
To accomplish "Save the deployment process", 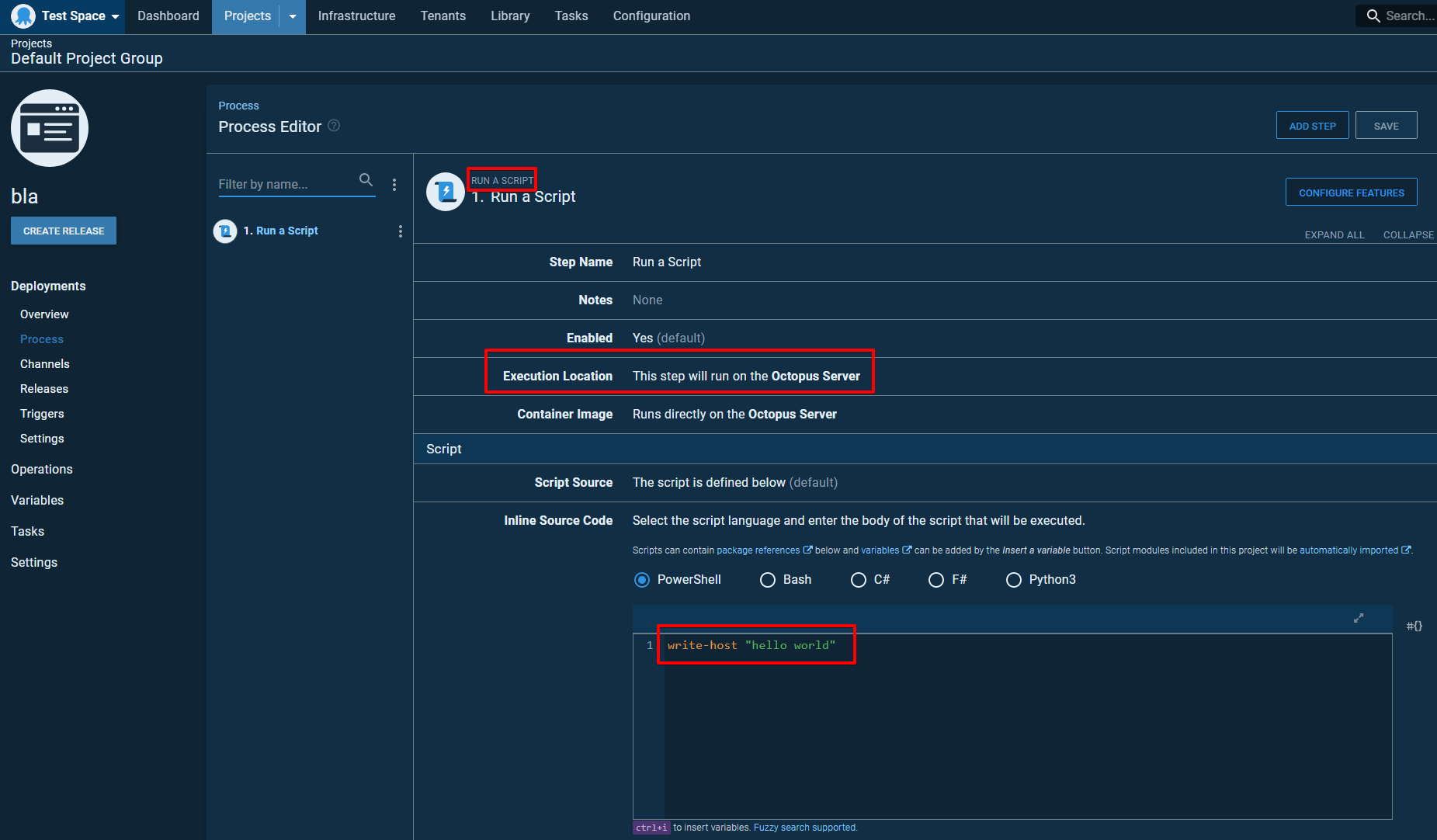I will (x=1386, y=126).
